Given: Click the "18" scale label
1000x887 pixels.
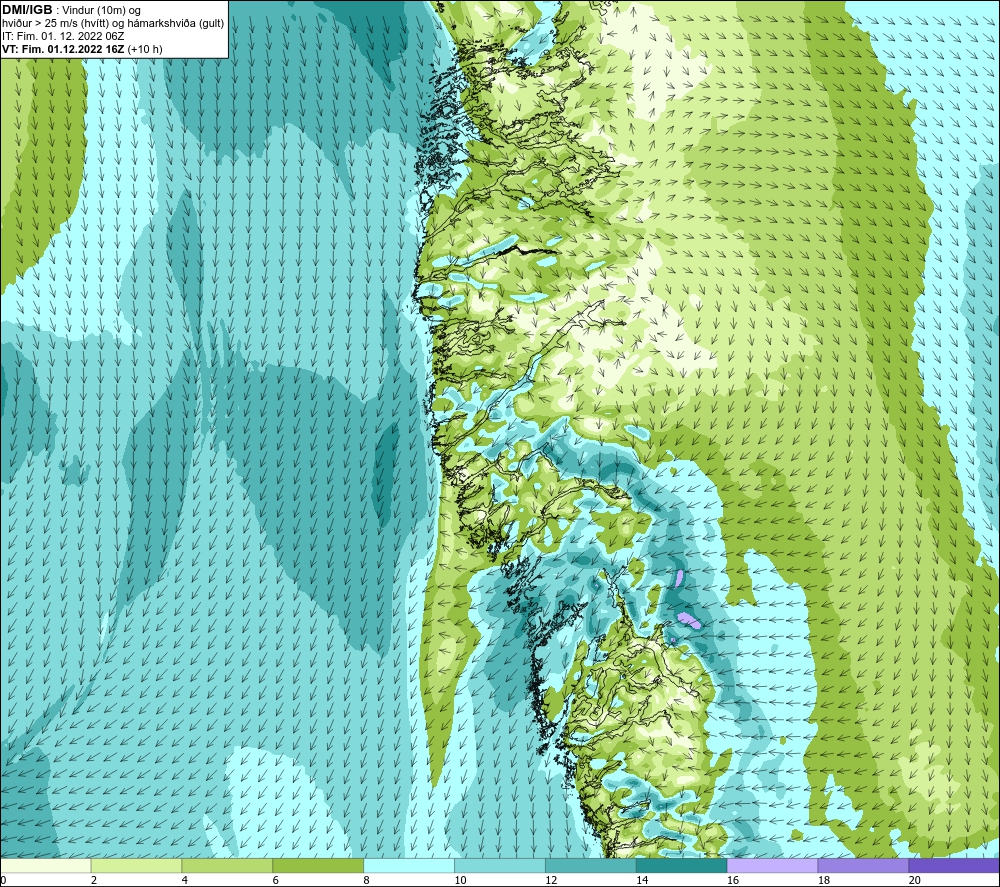Looking at the screenshot, I should 823,881.
